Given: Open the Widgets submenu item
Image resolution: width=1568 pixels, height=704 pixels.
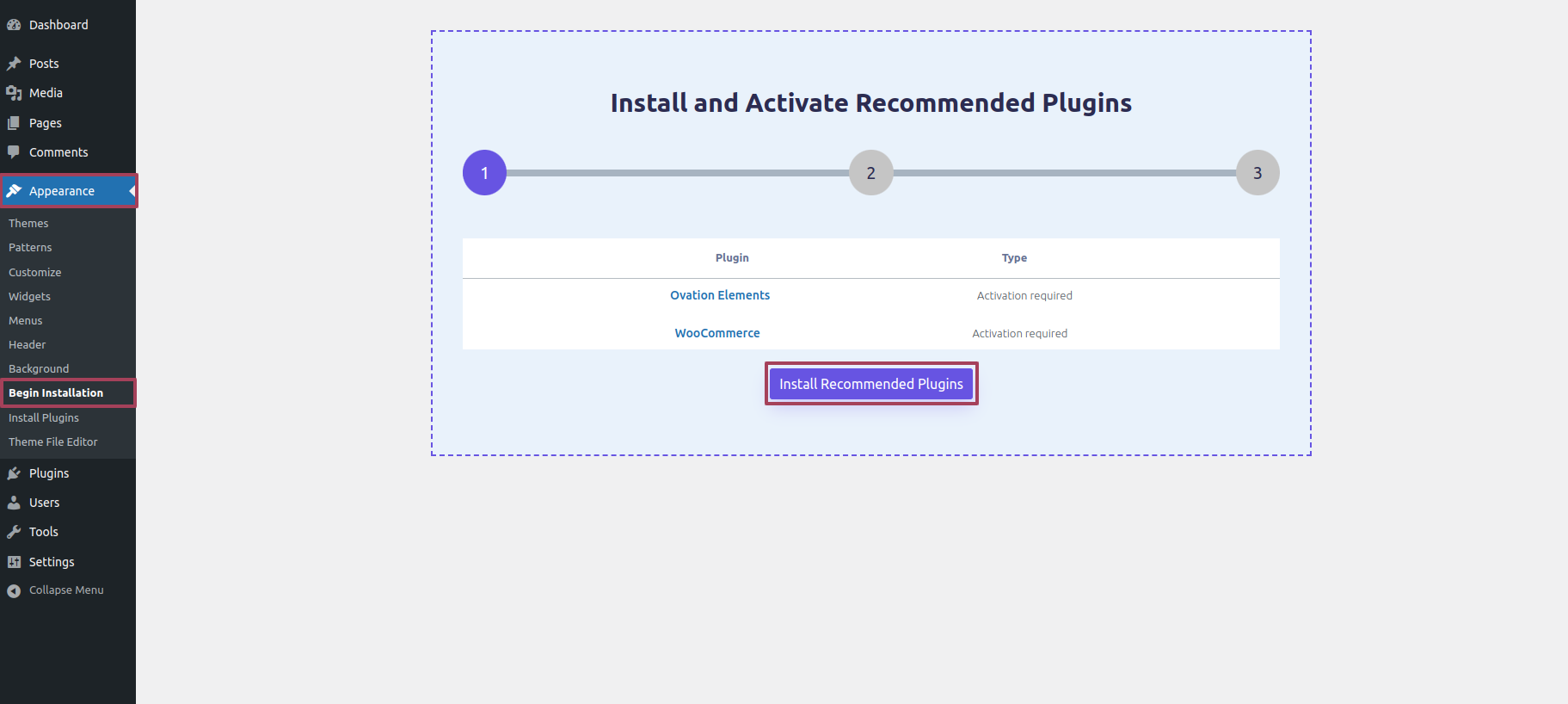Looking at the screenshot, I should [29, 296].
